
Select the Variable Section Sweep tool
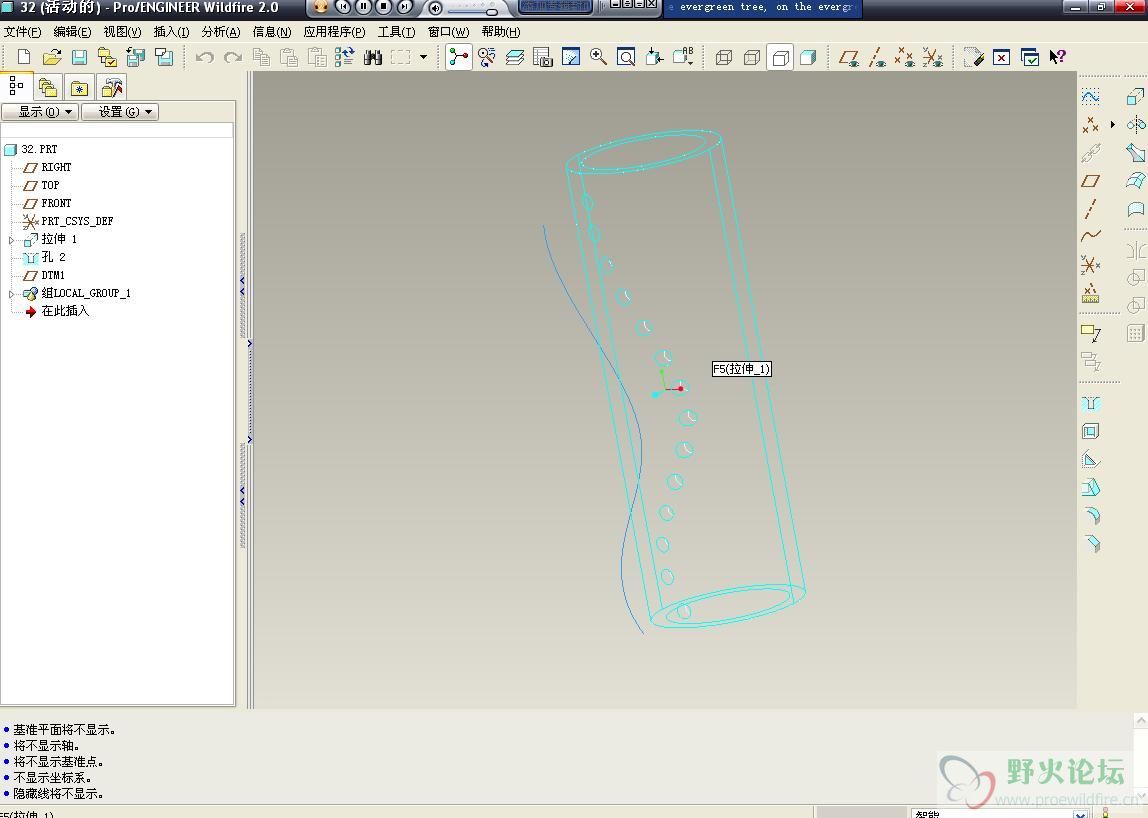point(1136,152)
